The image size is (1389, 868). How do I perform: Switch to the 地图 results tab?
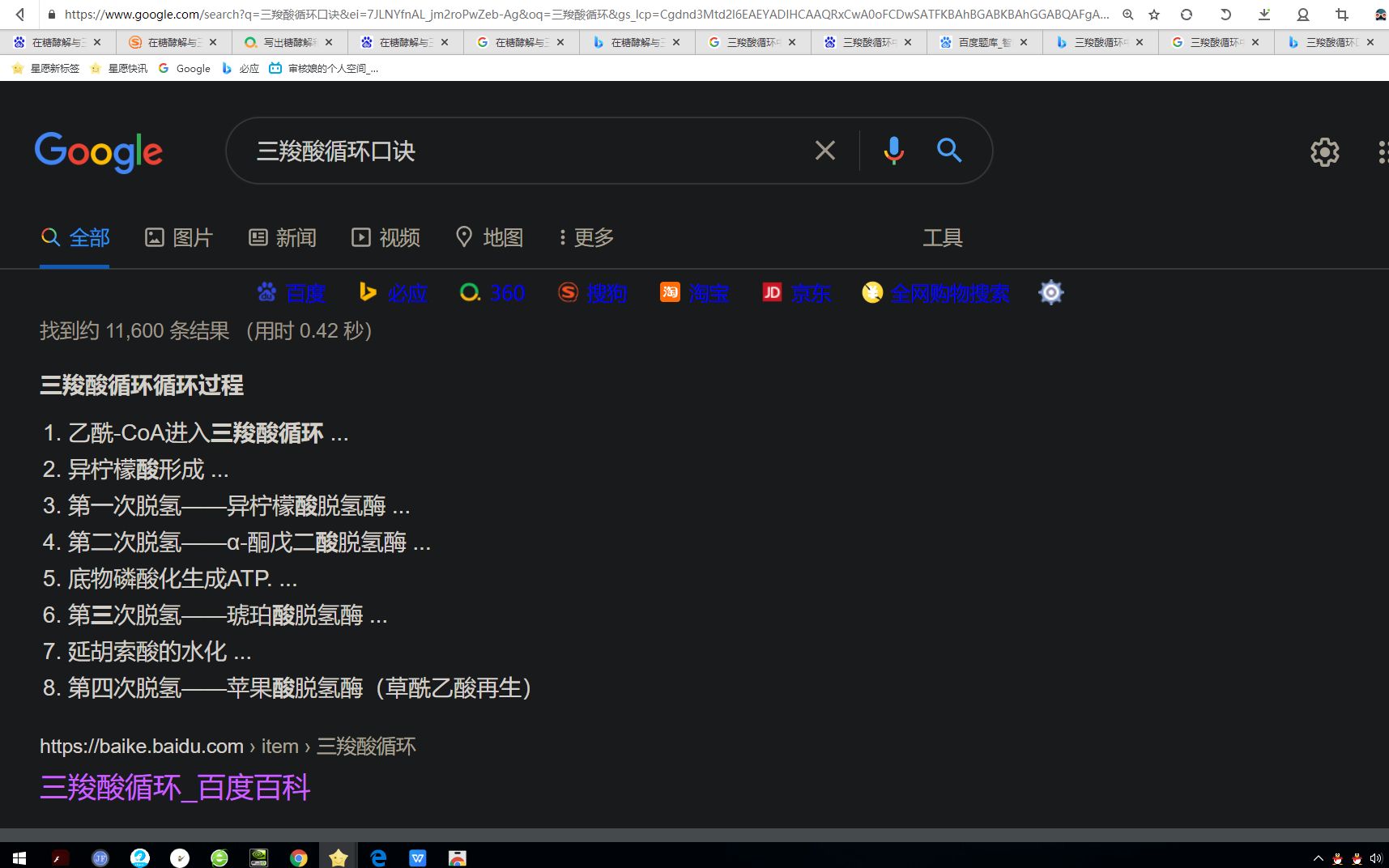[x=489, y=237]
